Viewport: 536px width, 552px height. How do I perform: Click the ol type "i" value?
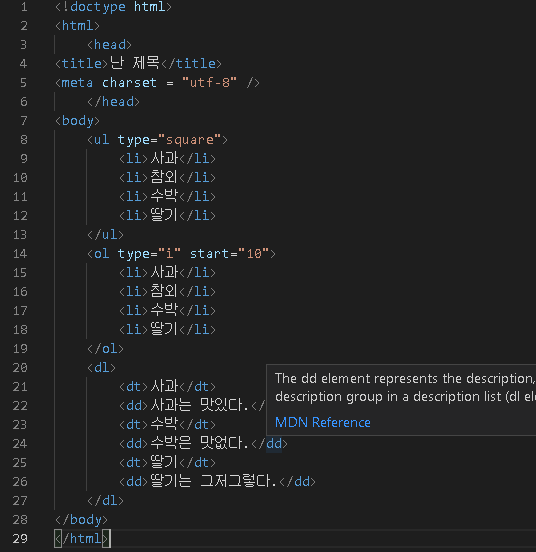coord(169,253)
